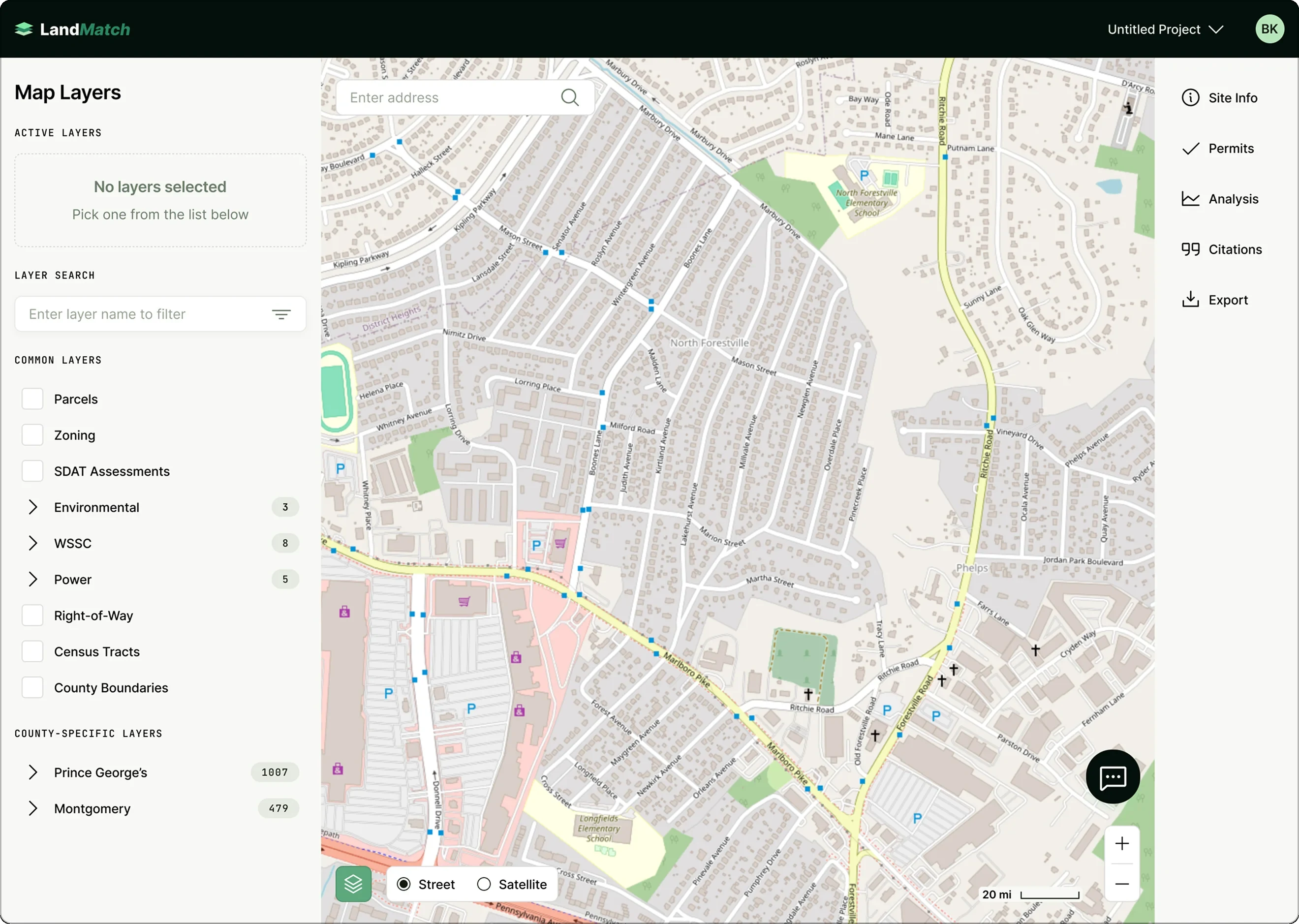Click the Permits checkmark icon
Viewport: 1299px width, 924px height.
[1190, 149]
